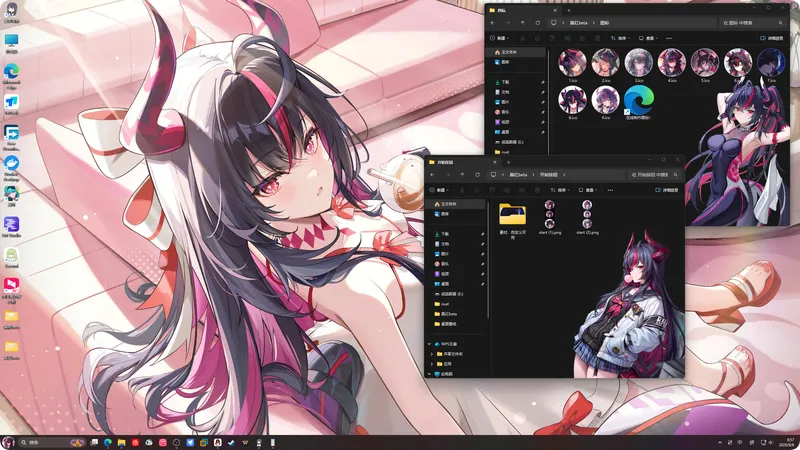Image resolution: width=800 pixels, height=450 pixels.
Task: Click search magnifier in 图标 window
Action: click(781, 23)
